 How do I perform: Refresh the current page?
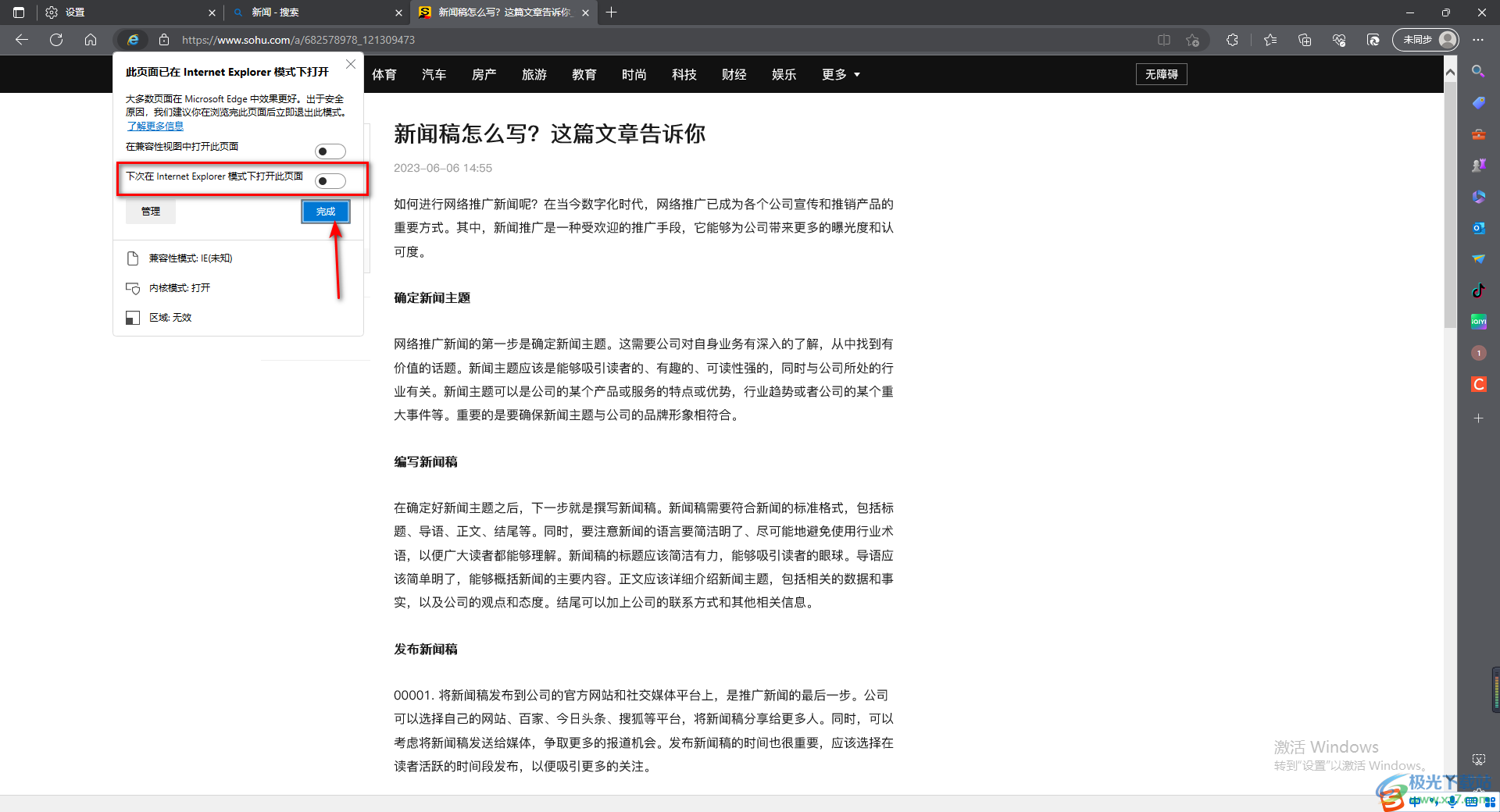56,40
